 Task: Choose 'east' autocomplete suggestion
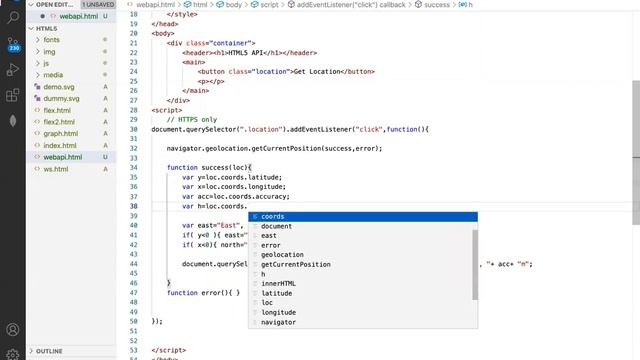[363, 236]
